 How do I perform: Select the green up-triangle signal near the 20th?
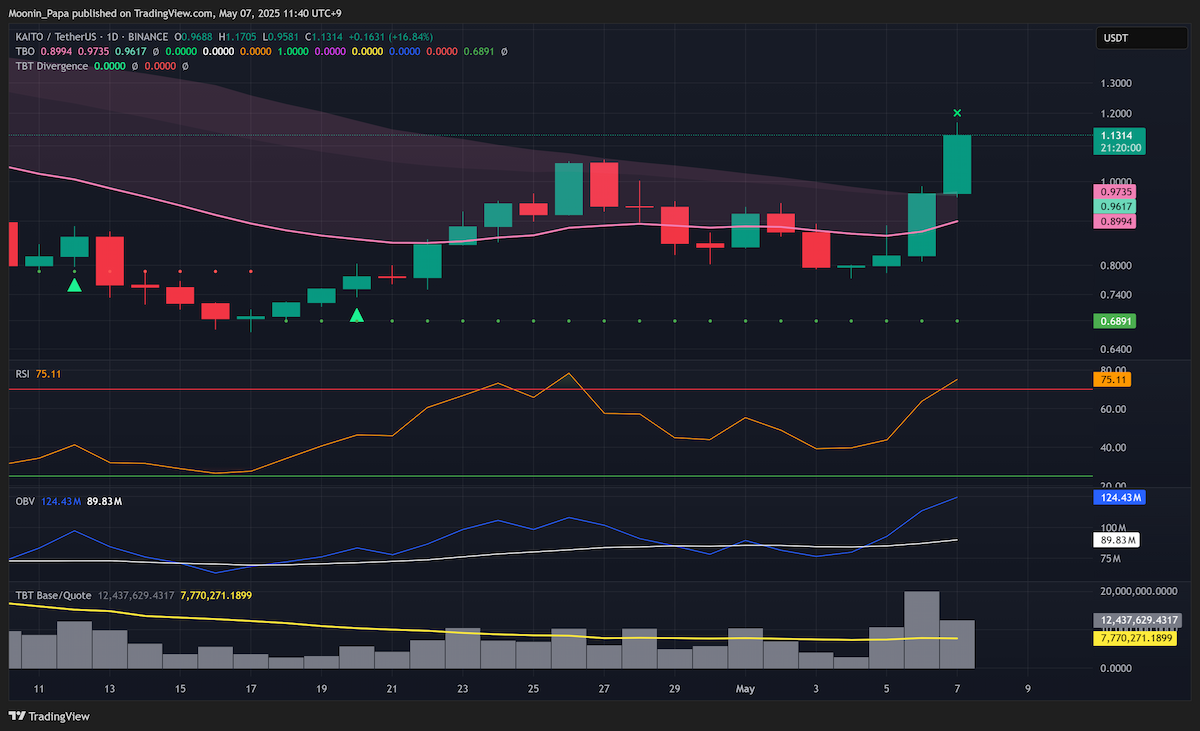tap(357, 315)
